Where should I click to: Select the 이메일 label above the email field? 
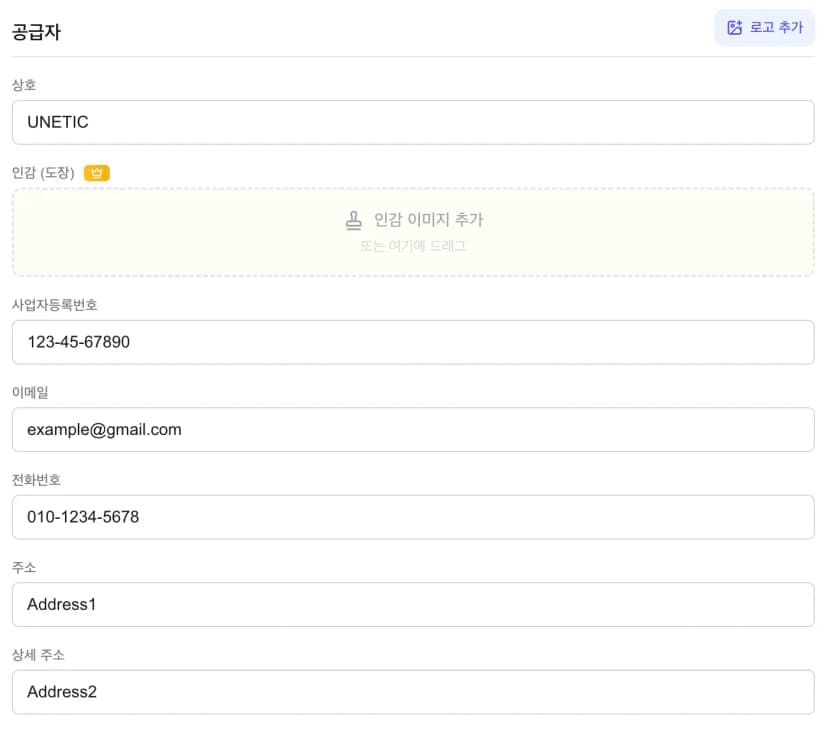(x=30, y=392)
